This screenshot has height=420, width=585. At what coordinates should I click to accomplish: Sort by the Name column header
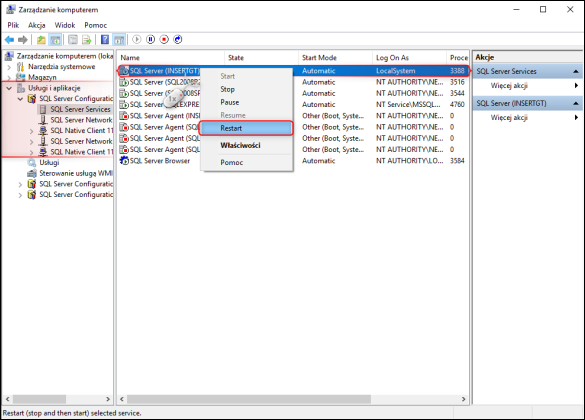click(171, 58)
